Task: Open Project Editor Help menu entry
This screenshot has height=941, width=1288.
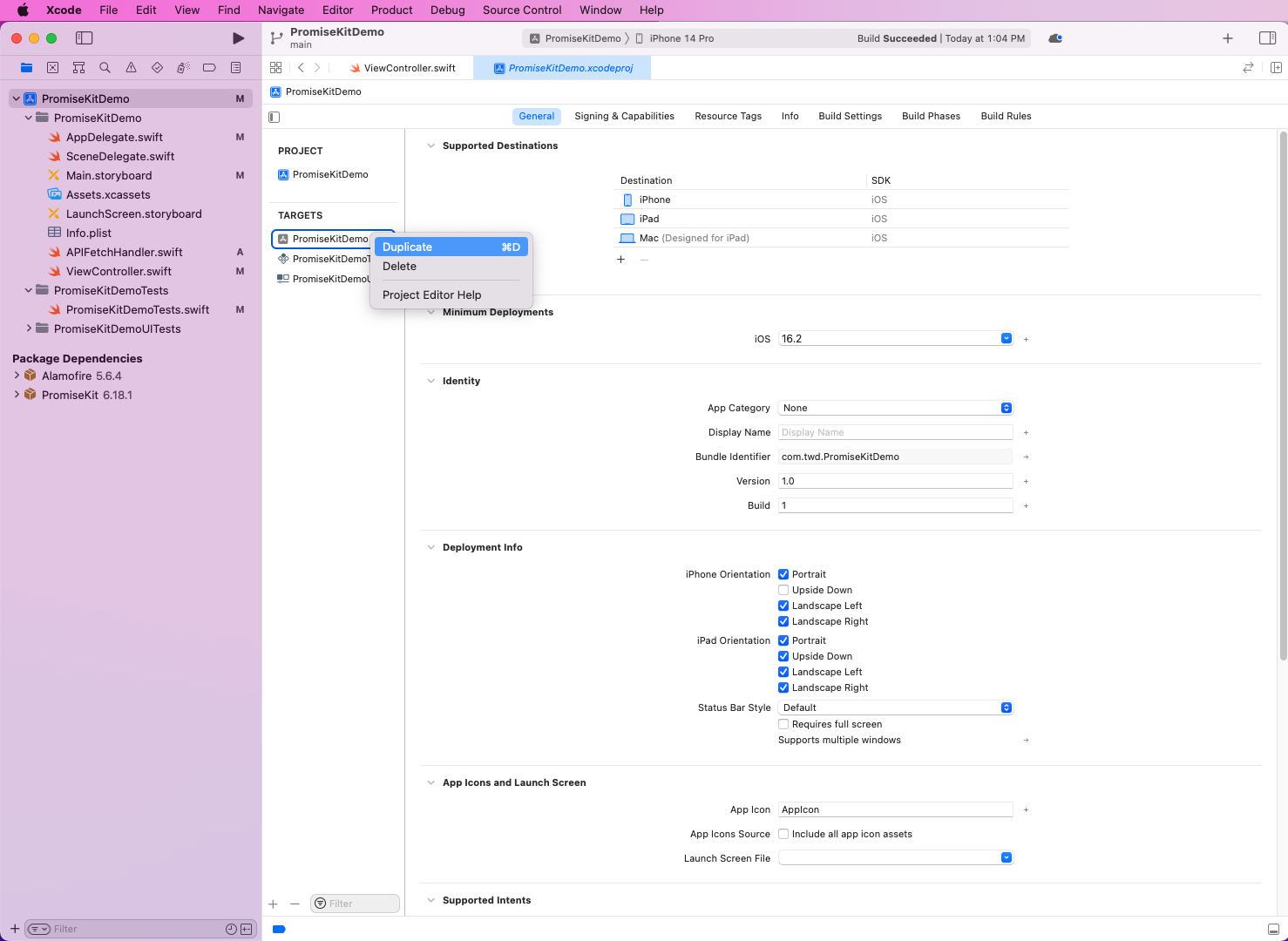Action: (451, 294)
